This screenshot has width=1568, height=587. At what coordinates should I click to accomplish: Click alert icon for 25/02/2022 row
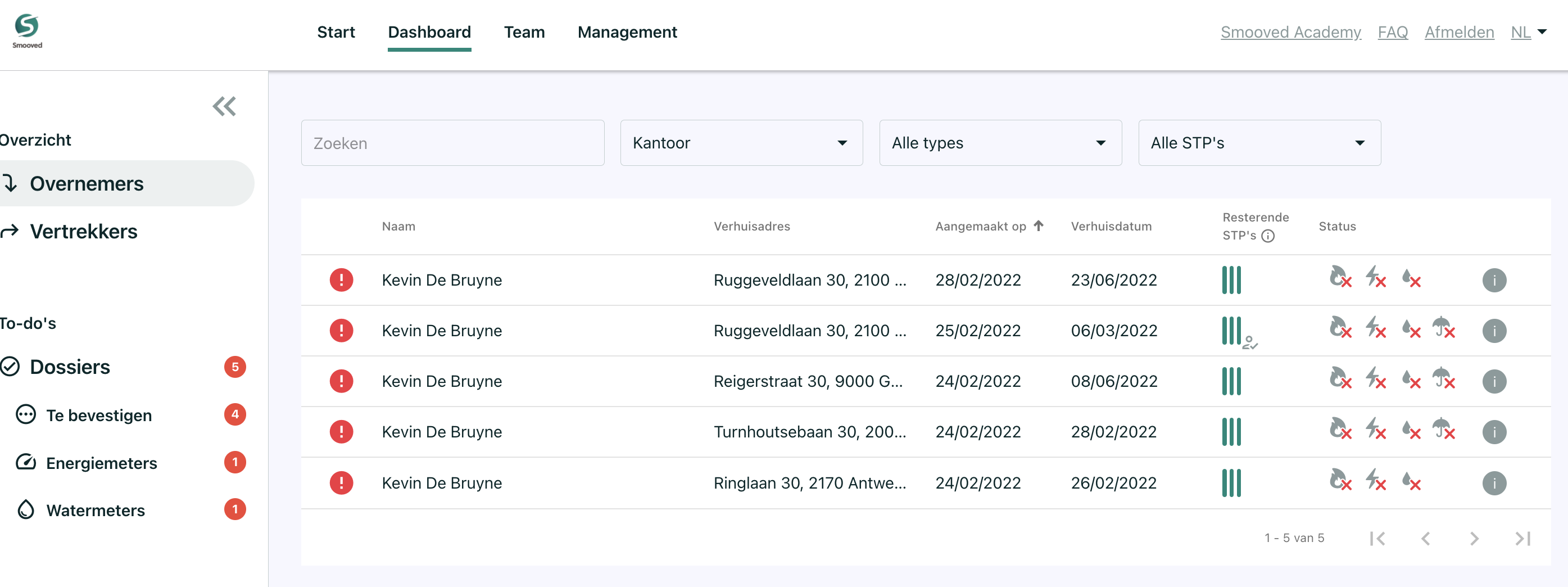pyautogui.click(x=342, y=331)
